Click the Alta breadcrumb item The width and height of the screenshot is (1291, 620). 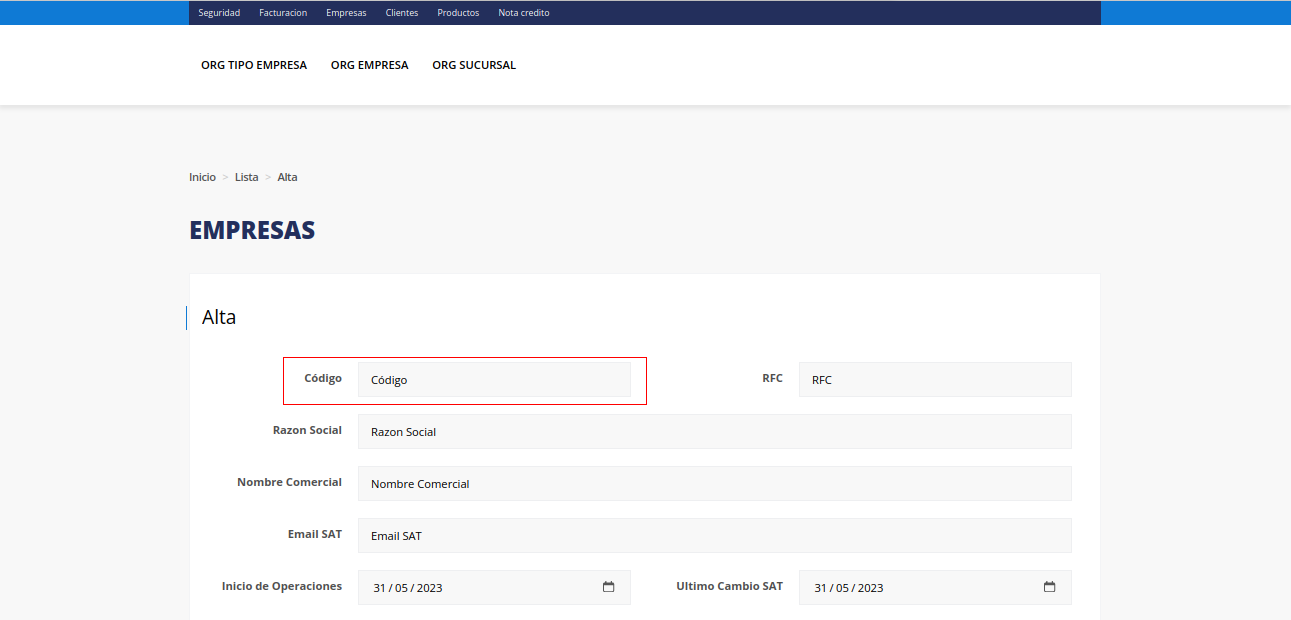point(287,177)
